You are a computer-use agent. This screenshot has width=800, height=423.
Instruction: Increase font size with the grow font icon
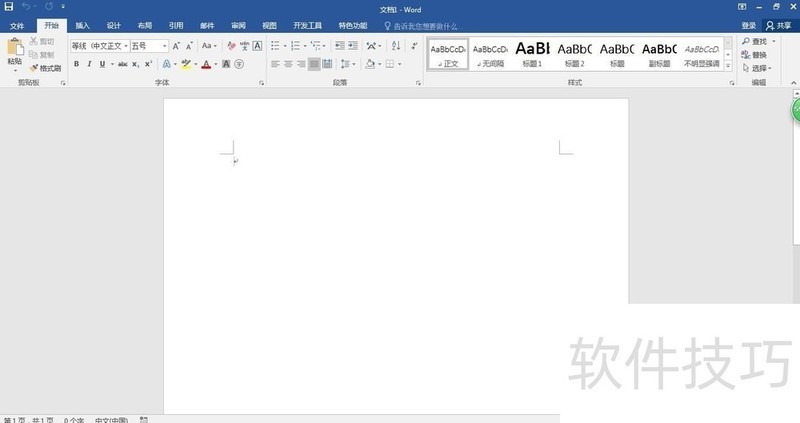(x=176, y=46)
